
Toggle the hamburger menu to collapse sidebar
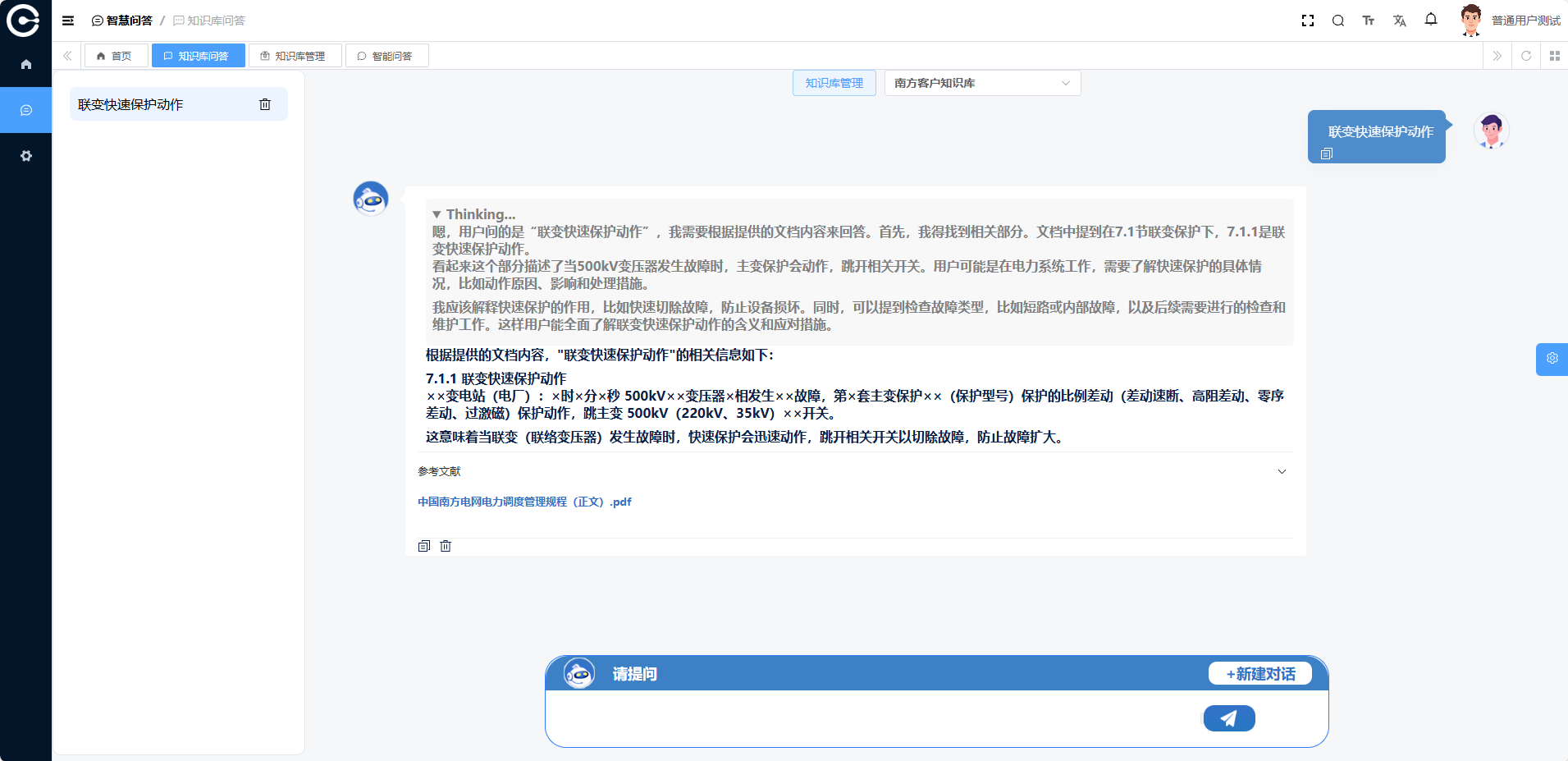tap(68, 21)
